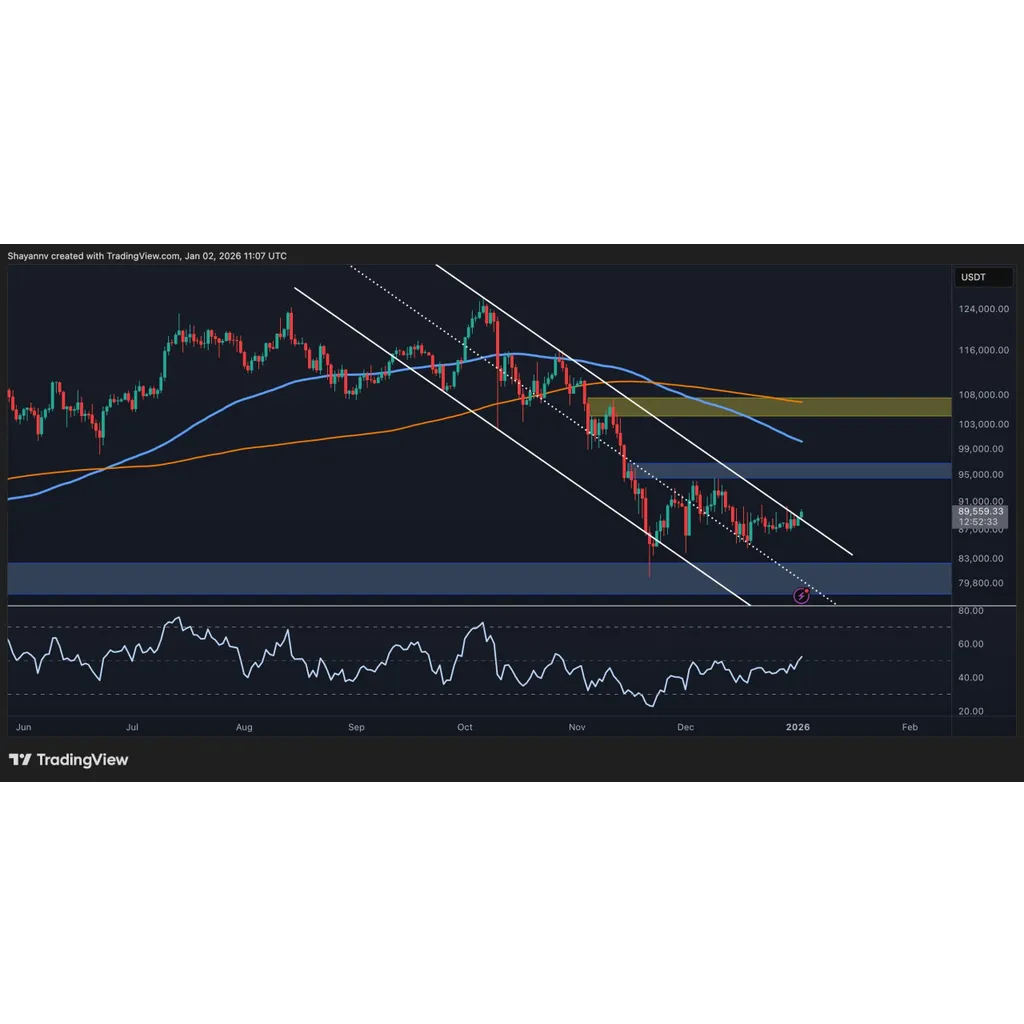Click the Feb time axis label
This screenshot has width=1024, height=1024.
click(910, 727)
